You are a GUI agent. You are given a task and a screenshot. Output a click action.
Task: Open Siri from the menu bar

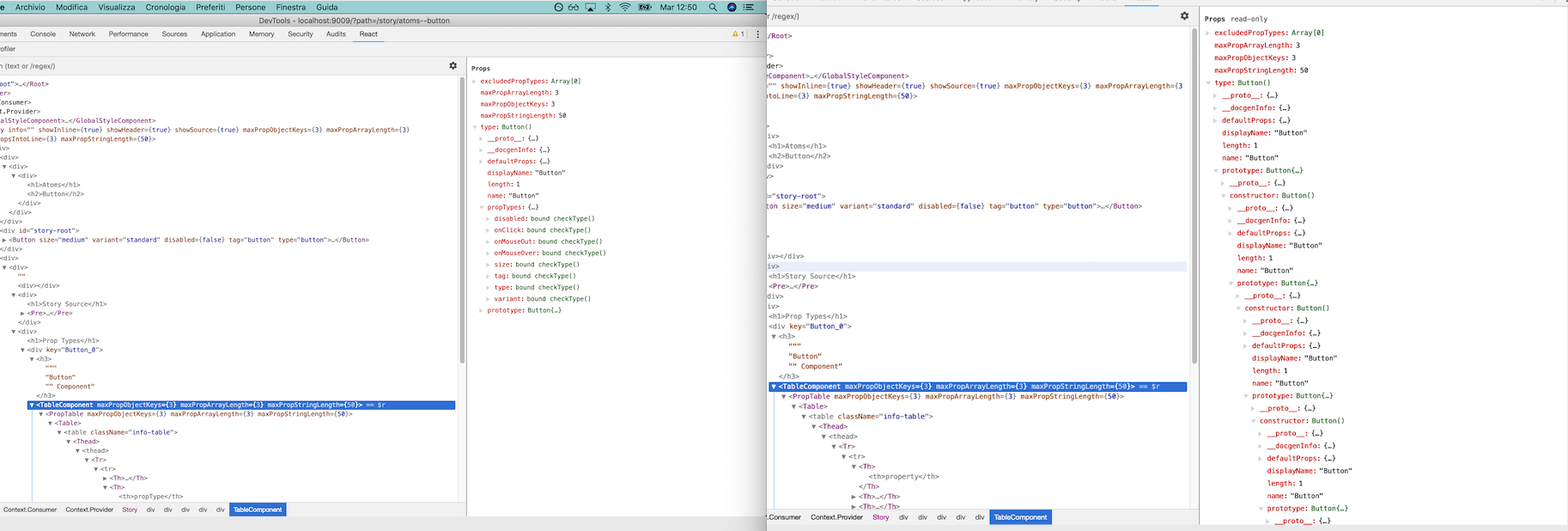(x=732, y=7)
